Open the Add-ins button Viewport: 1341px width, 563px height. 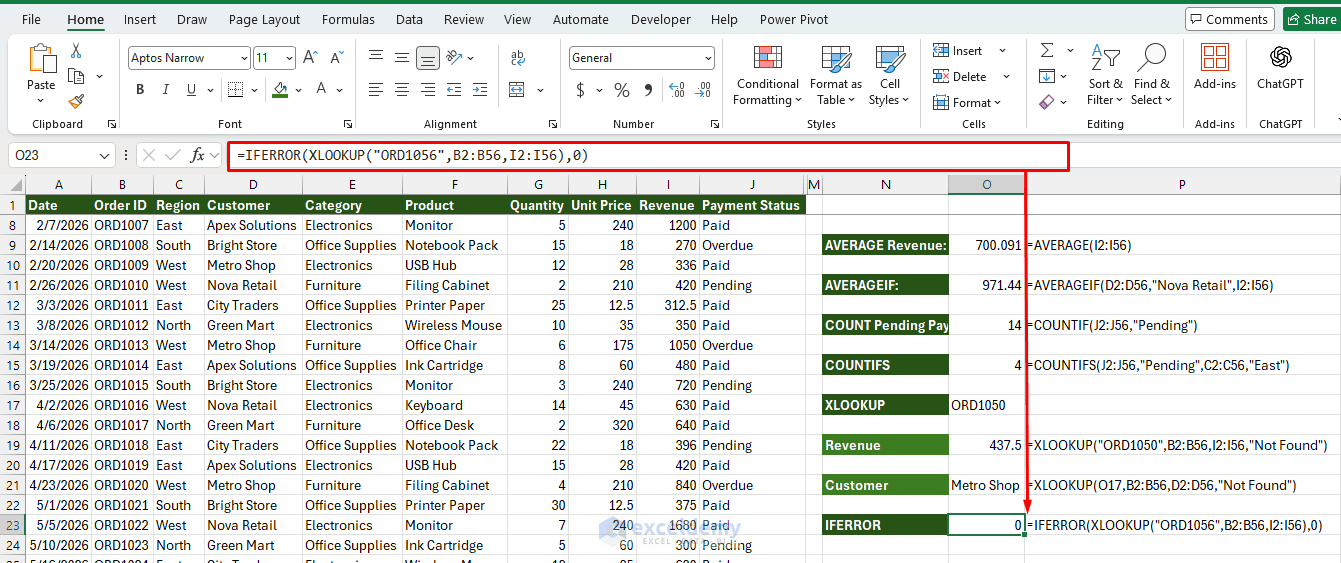pyautogui.click(x=1215, y=68)
